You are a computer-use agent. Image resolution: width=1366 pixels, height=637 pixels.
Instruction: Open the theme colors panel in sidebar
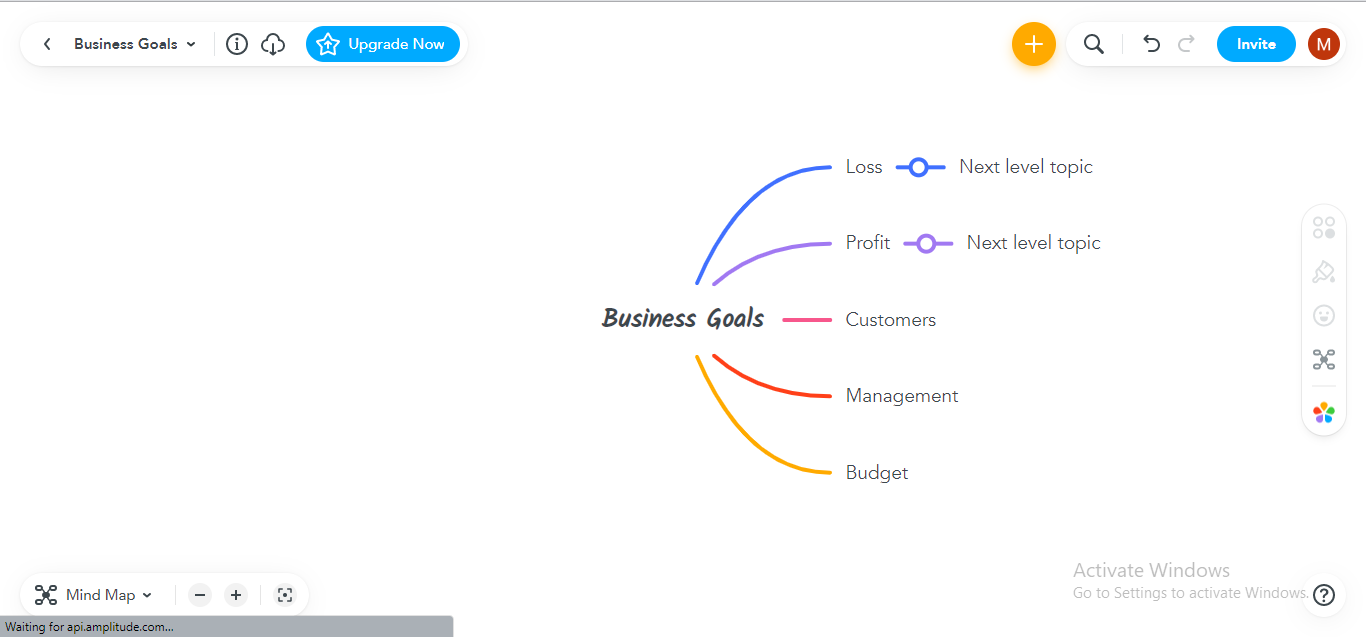pos(1323,412)
